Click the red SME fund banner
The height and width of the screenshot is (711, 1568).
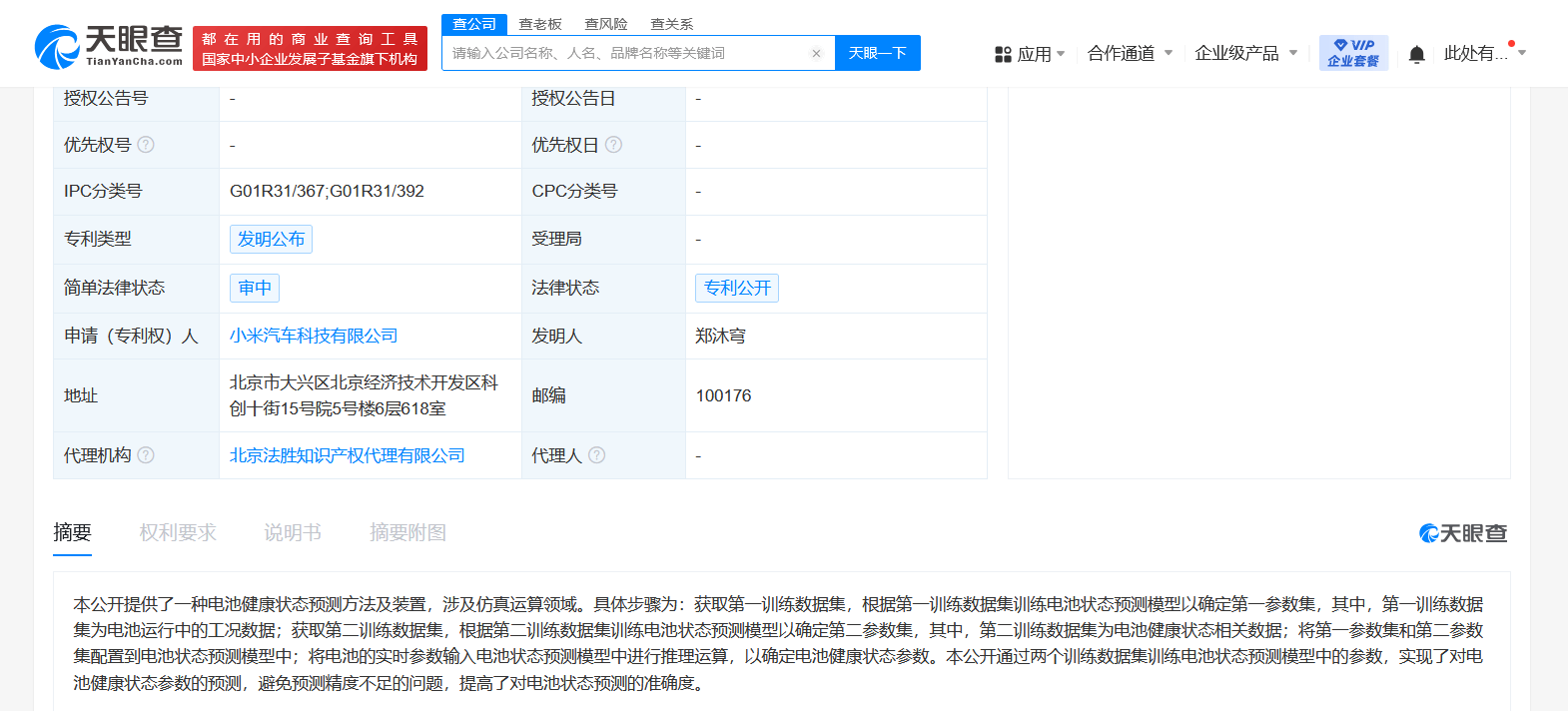310,49
